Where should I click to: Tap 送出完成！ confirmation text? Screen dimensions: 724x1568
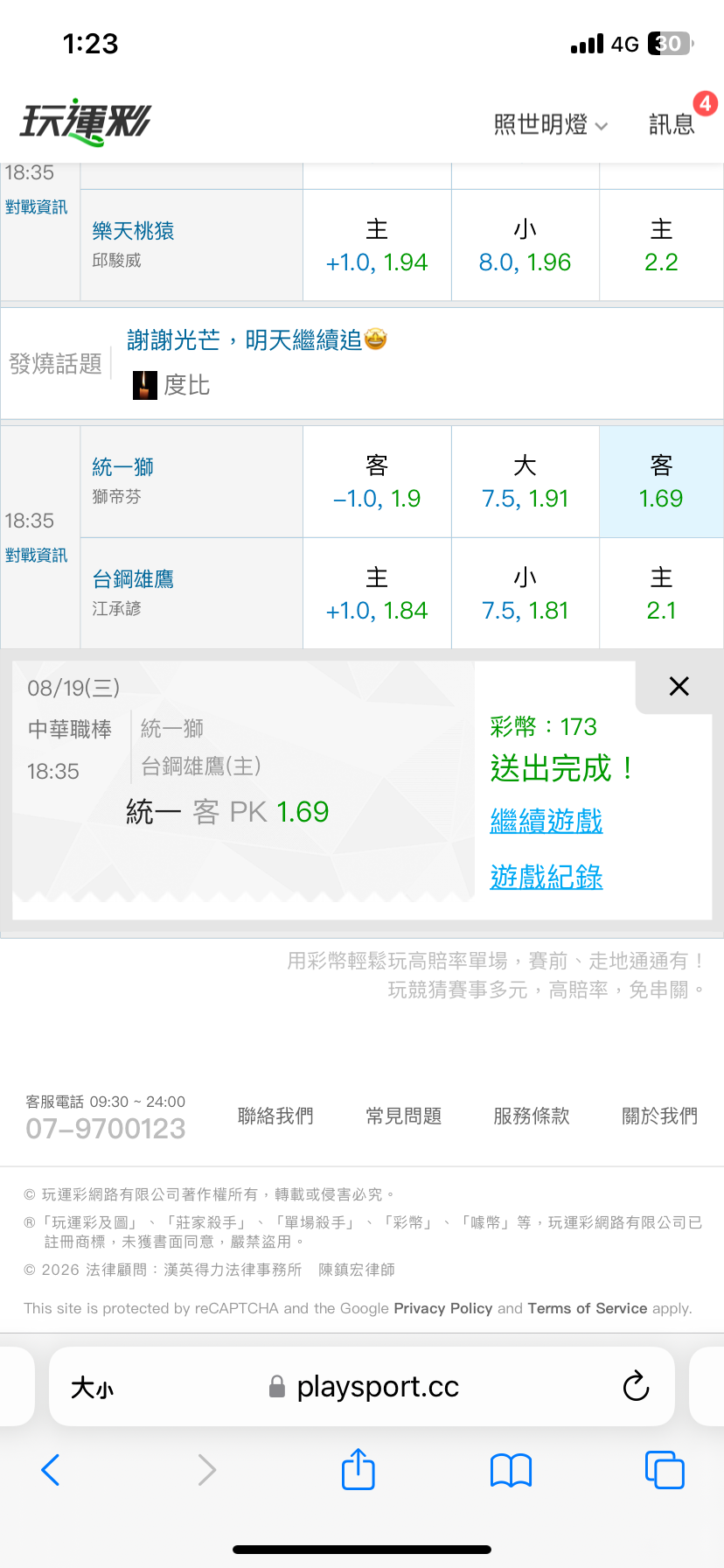pos(564,768)
